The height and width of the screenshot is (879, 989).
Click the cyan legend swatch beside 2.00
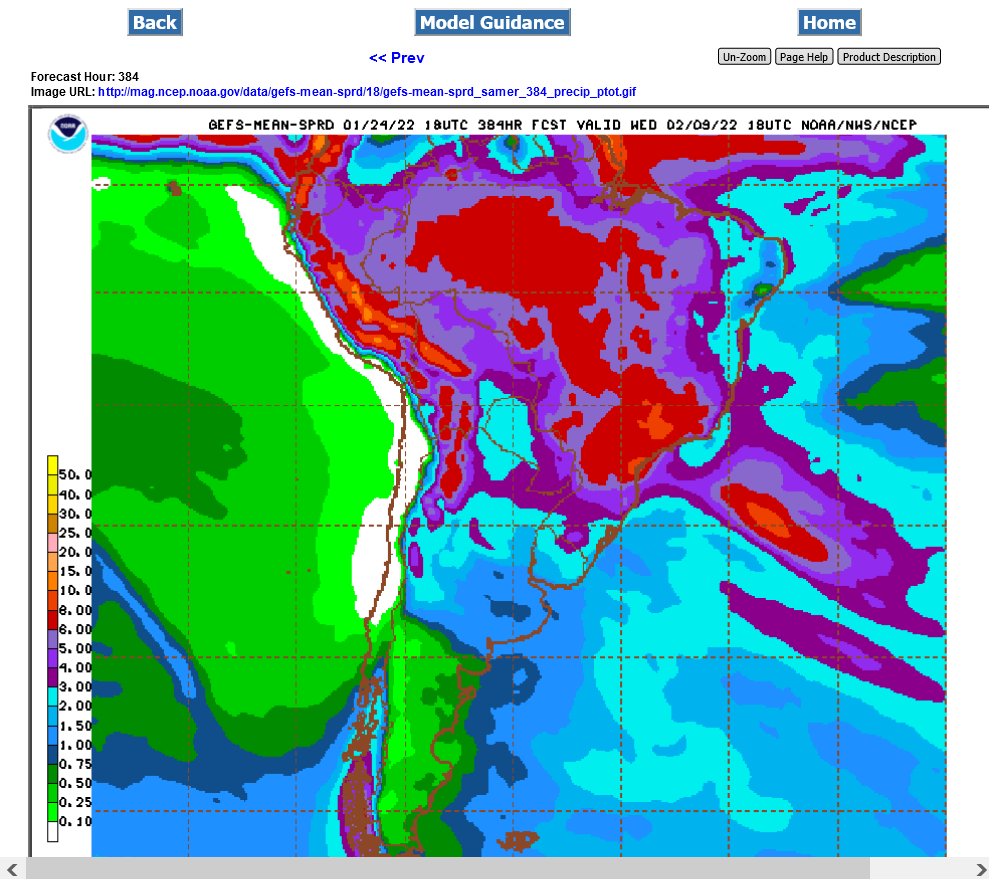[52, 696]
